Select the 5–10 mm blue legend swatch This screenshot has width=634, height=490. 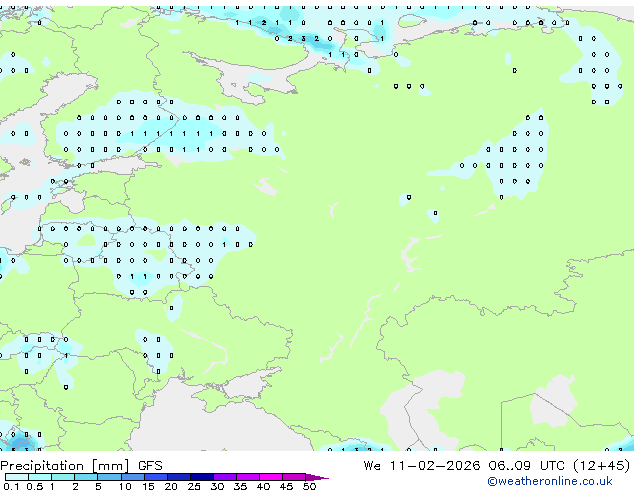coord(109,477)
